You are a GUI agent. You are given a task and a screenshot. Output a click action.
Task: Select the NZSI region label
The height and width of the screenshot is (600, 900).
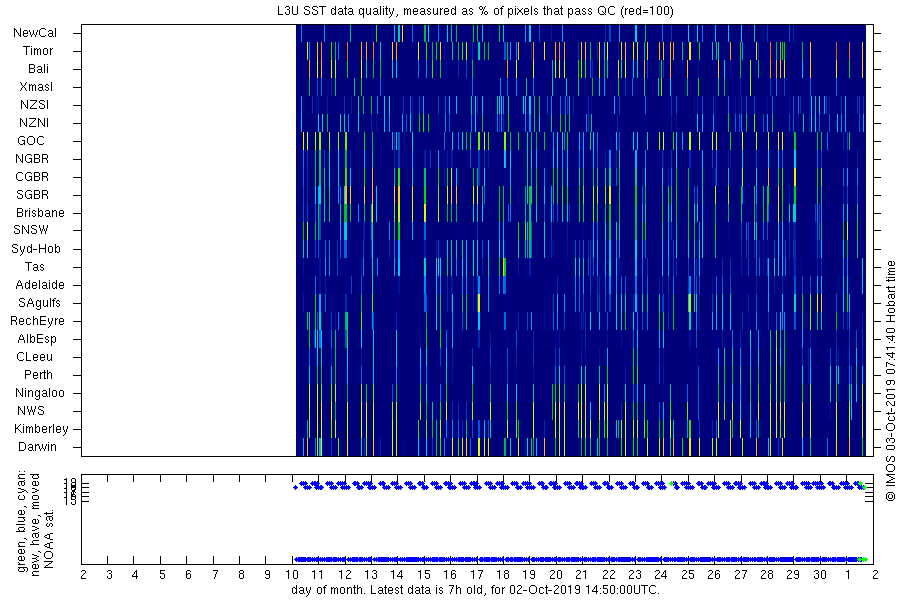click(x=34, y=105)
